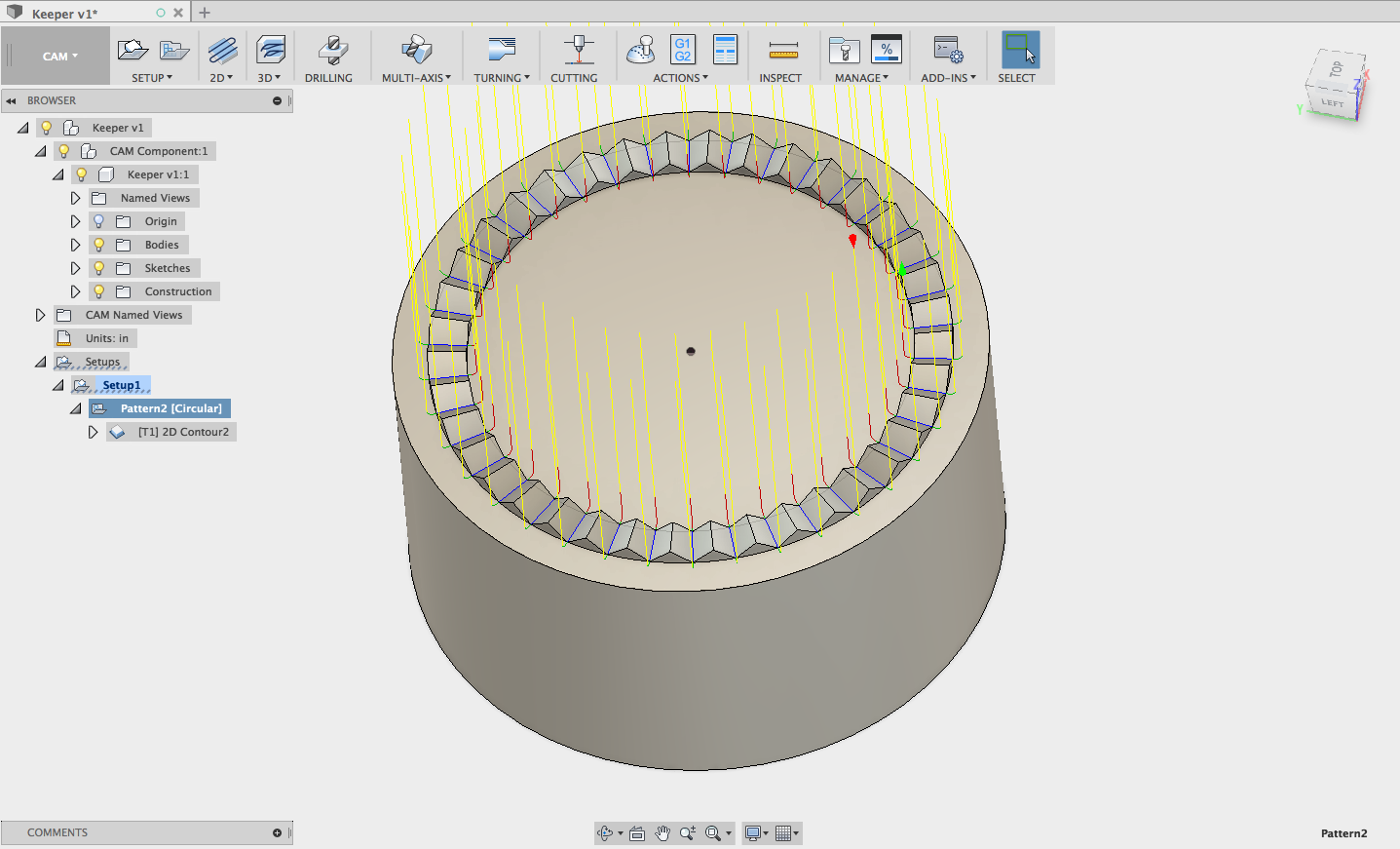Collapse the Setup1 tree node
This screenshot has width=1400, height=849.
[x=58, y=384]
